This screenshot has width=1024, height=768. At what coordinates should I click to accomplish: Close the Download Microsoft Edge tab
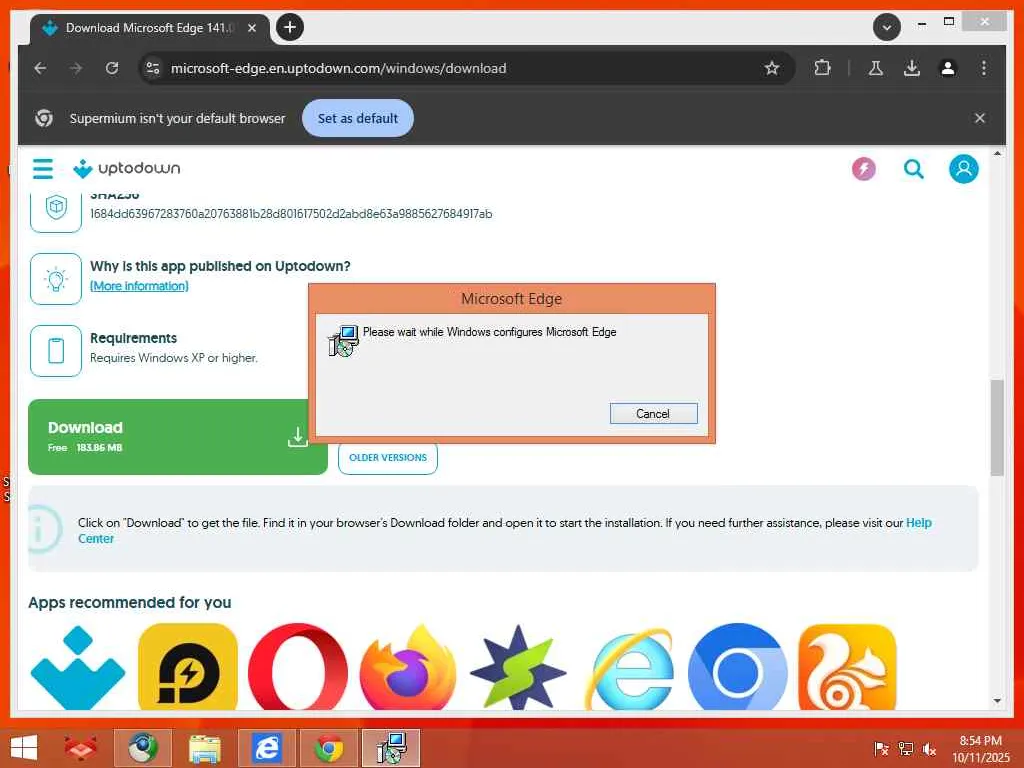tap(252, 28)
